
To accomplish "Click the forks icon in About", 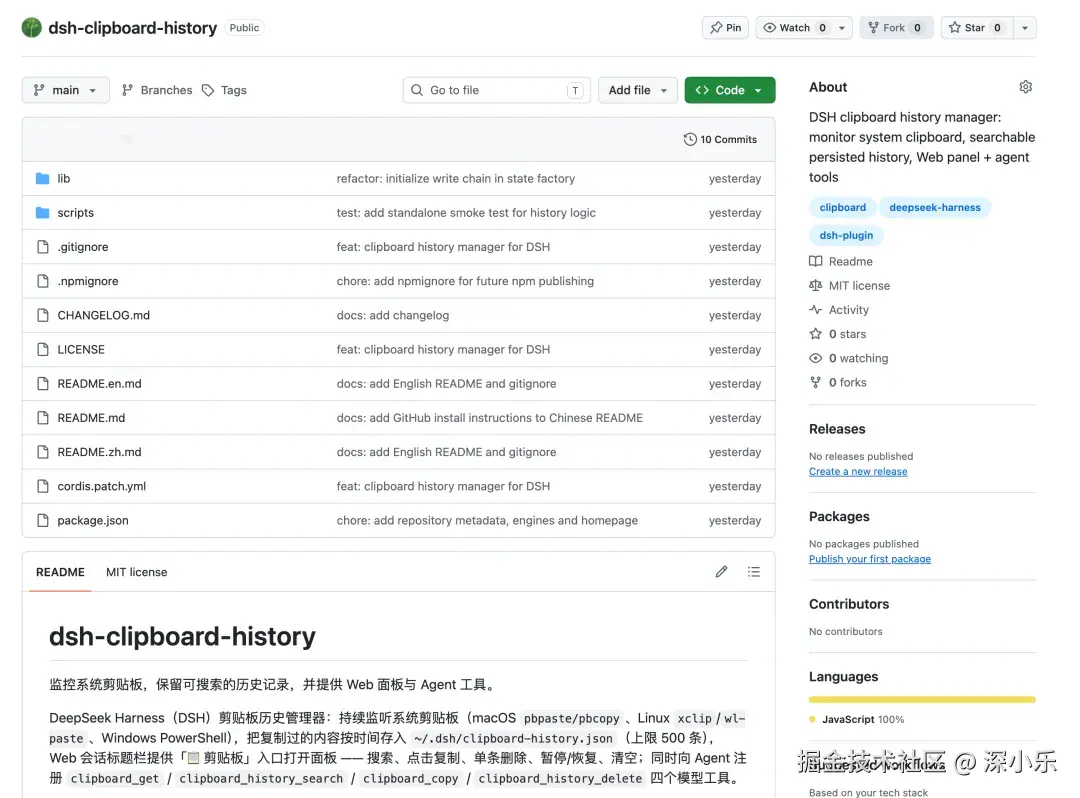I will tap(816, 382).
